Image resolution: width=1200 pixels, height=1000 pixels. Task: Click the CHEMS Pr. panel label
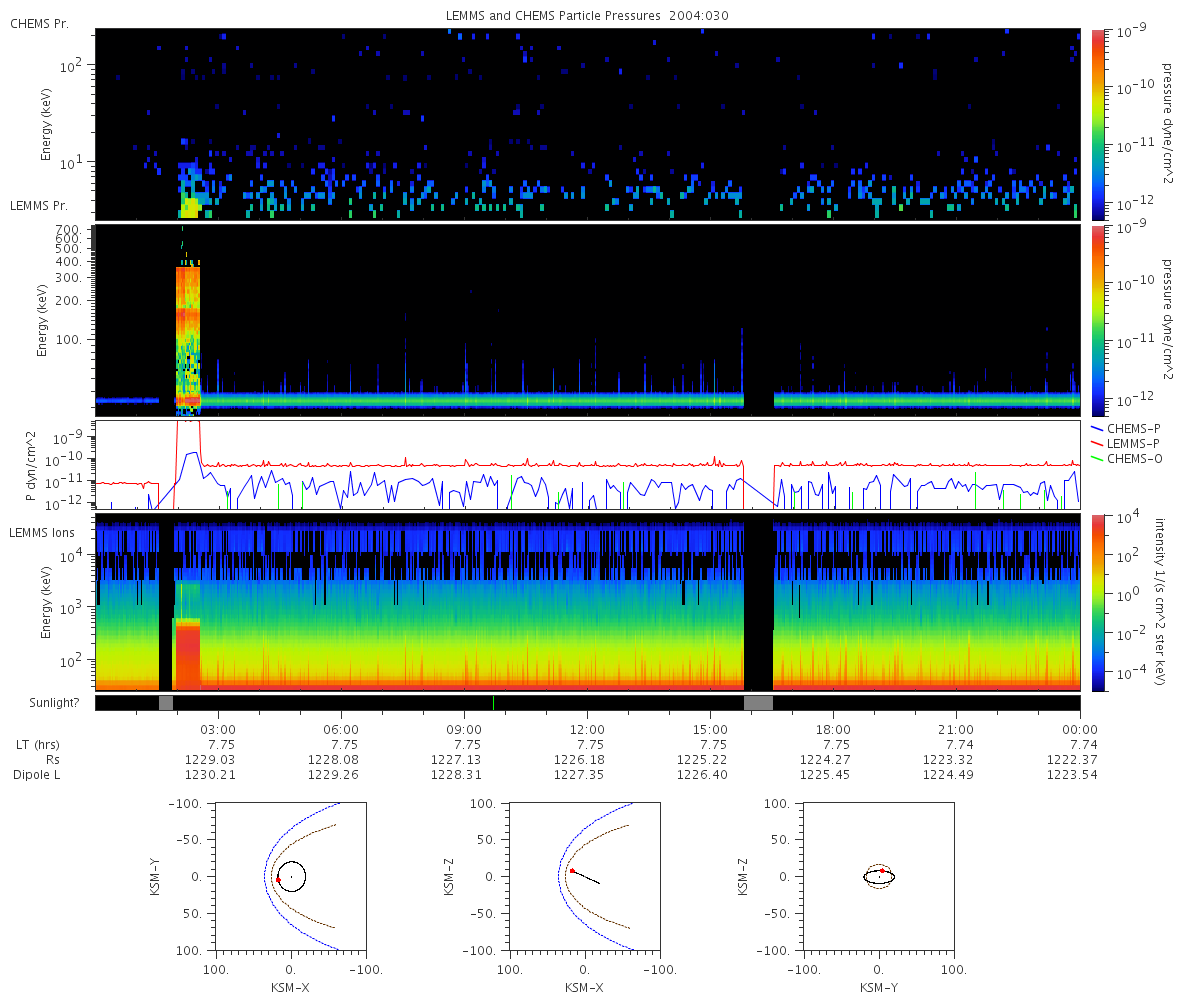[x=39, y=23]
